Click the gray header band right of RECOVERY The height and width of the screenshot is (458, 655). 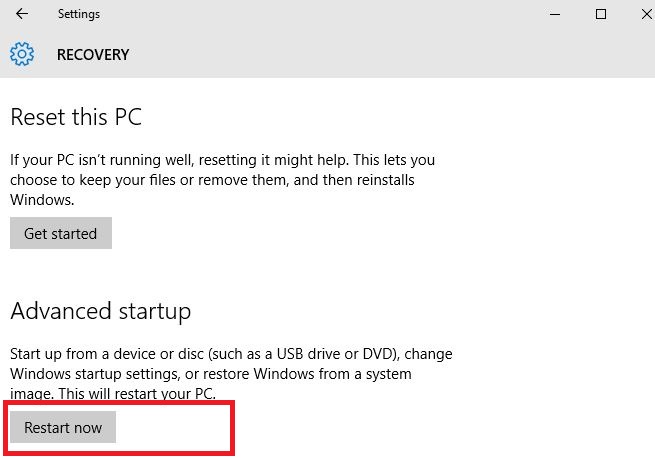tap(388, 54)
